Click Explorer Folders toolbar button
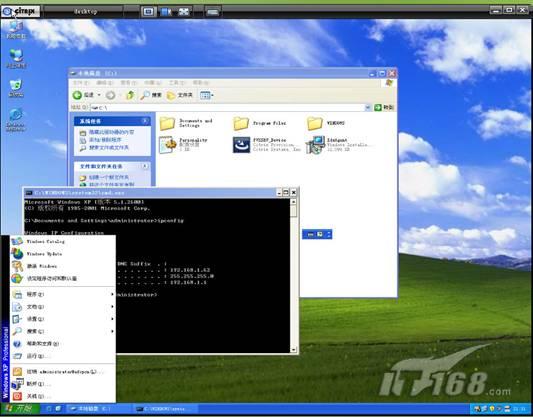Image resolution: width=533 pixels, height=417 pixels. click(180, 95)
